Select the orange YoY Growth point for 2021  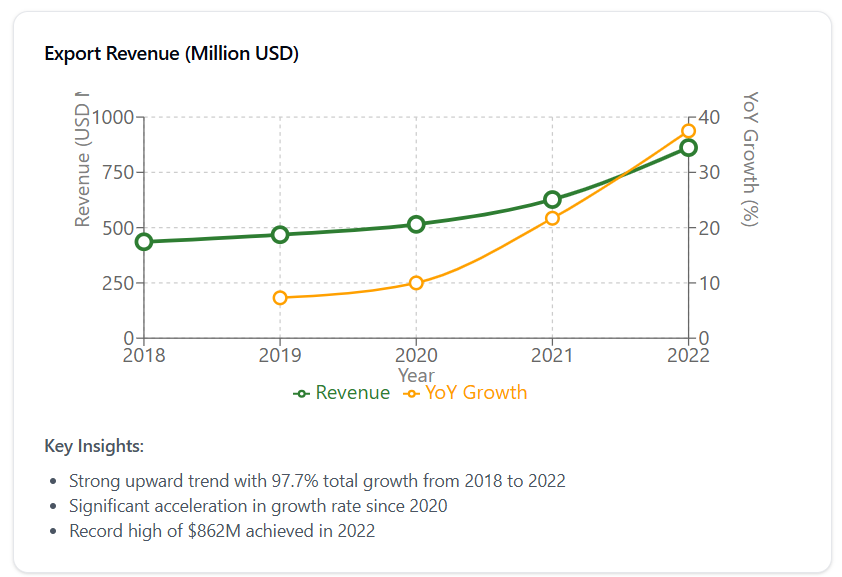552,218
